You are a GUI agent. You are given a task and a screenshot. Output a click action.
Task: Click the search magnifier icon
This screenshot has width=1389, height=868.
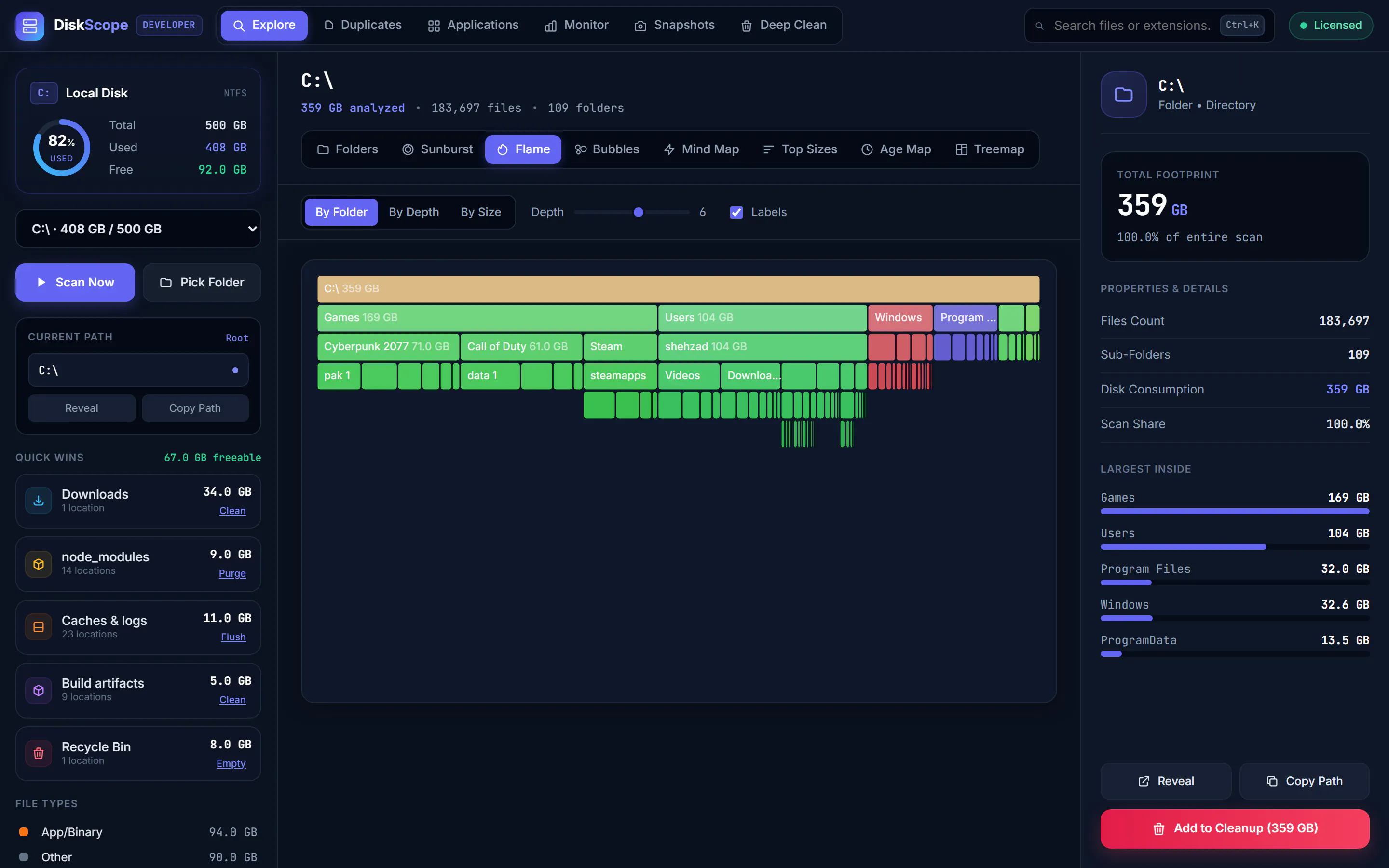click(x=1039, y=26)
